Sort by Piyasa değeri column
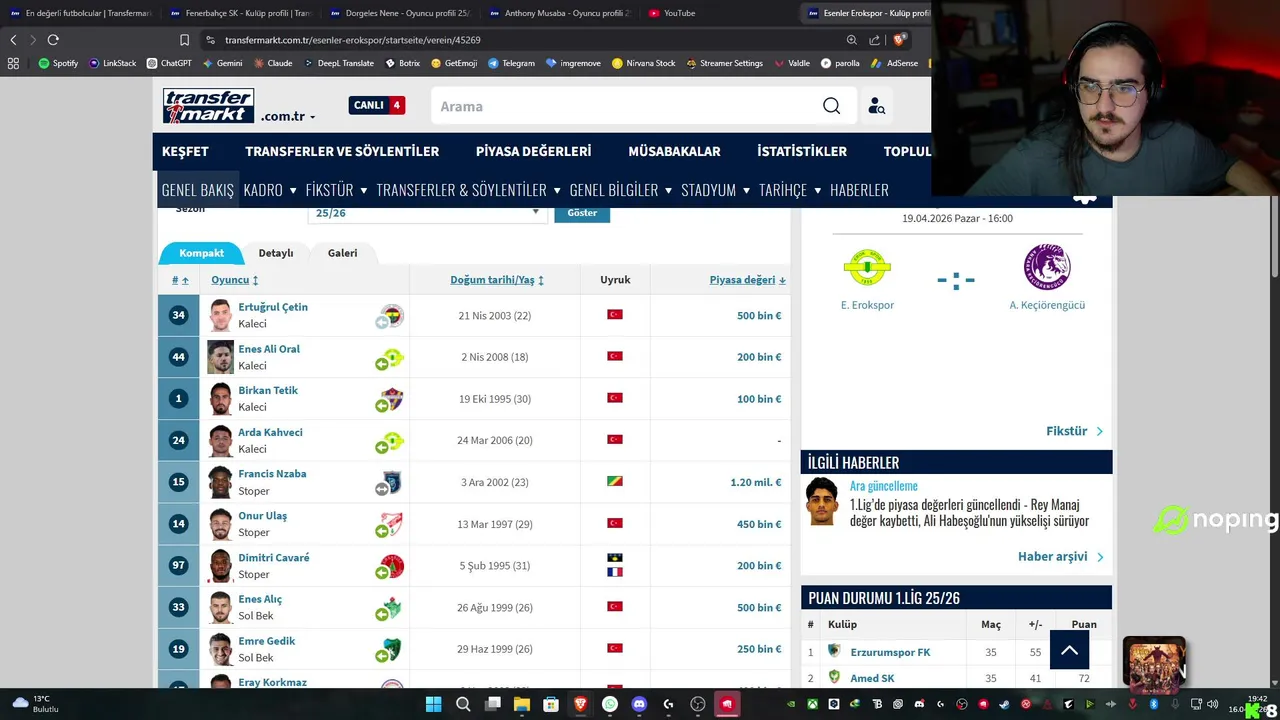The image size is (1280, 720). (x=747, y=280)
